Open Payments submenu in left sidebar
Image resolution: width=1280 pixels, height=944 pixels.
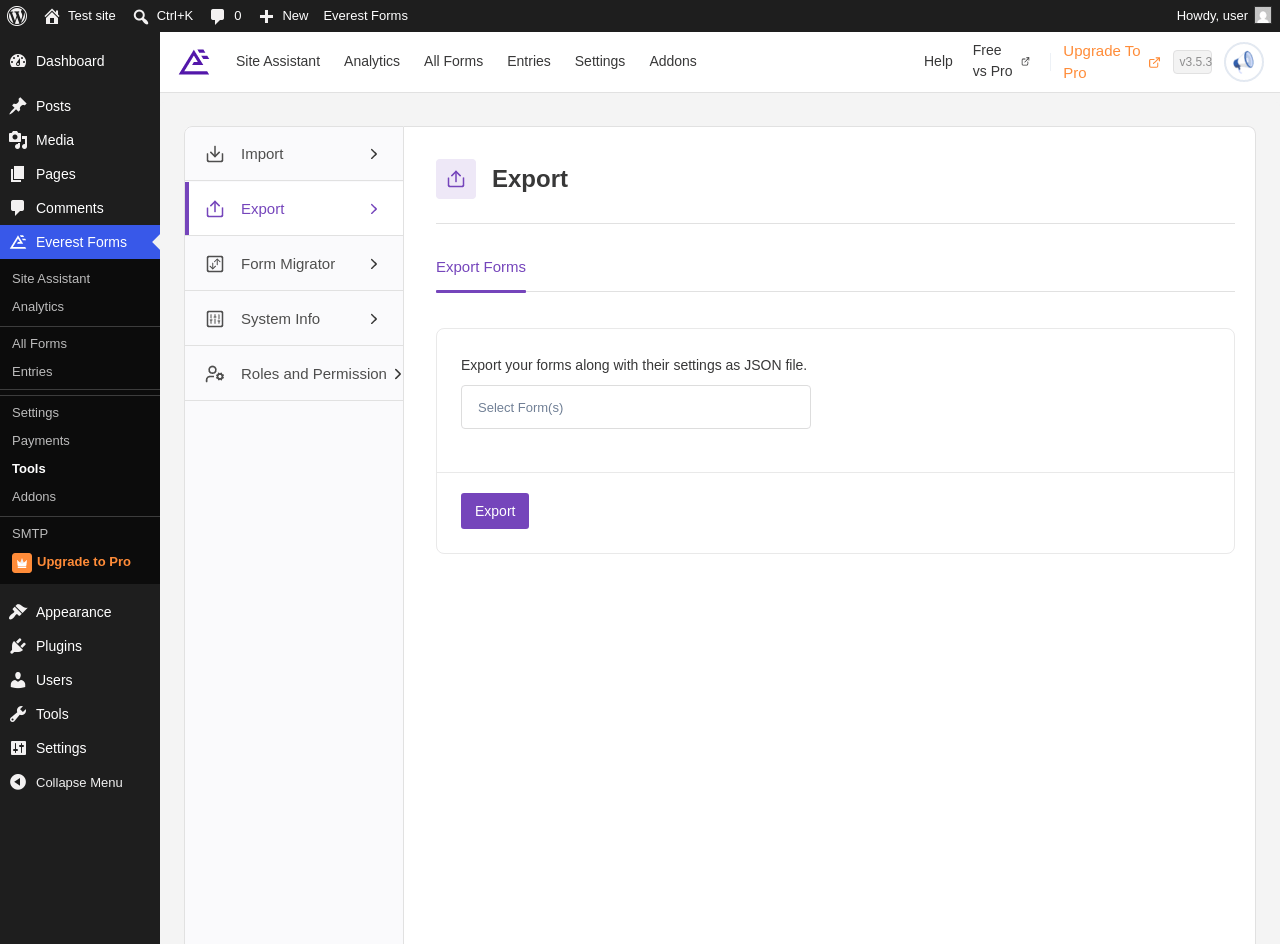tap(41, 441)
